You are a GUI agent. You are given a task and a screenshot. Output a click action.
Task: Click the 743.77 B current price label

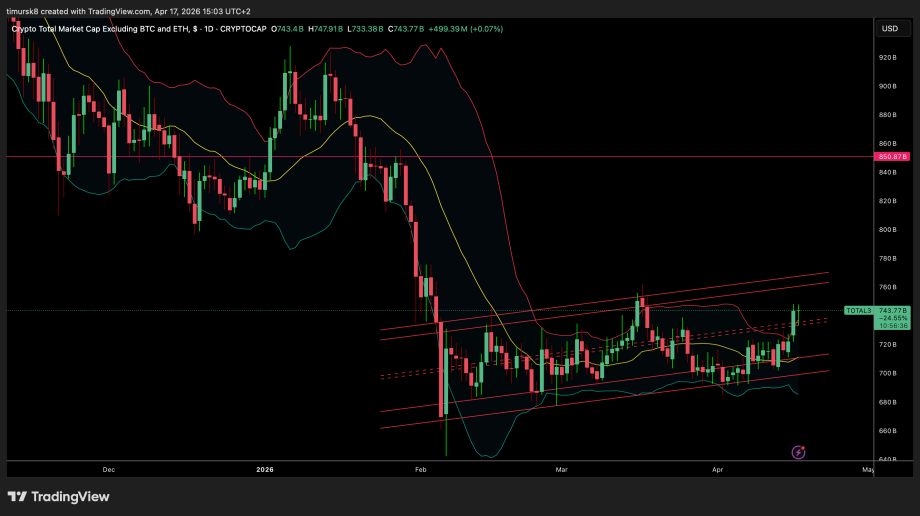pyautogui.click(x=891, y=310)
